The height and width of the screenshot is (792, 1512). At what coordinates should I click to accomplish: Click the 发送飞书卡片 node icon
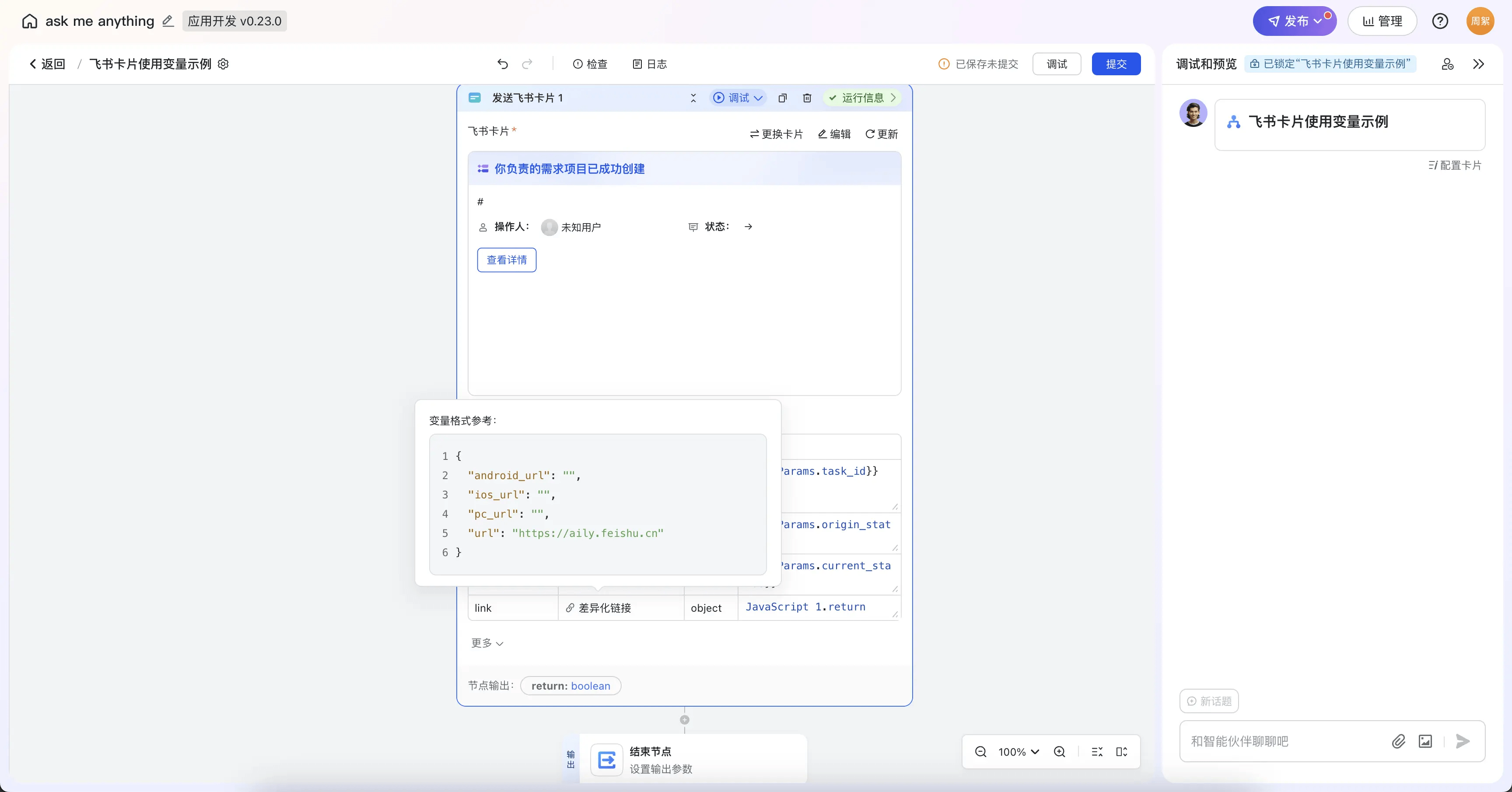point(475,98)
